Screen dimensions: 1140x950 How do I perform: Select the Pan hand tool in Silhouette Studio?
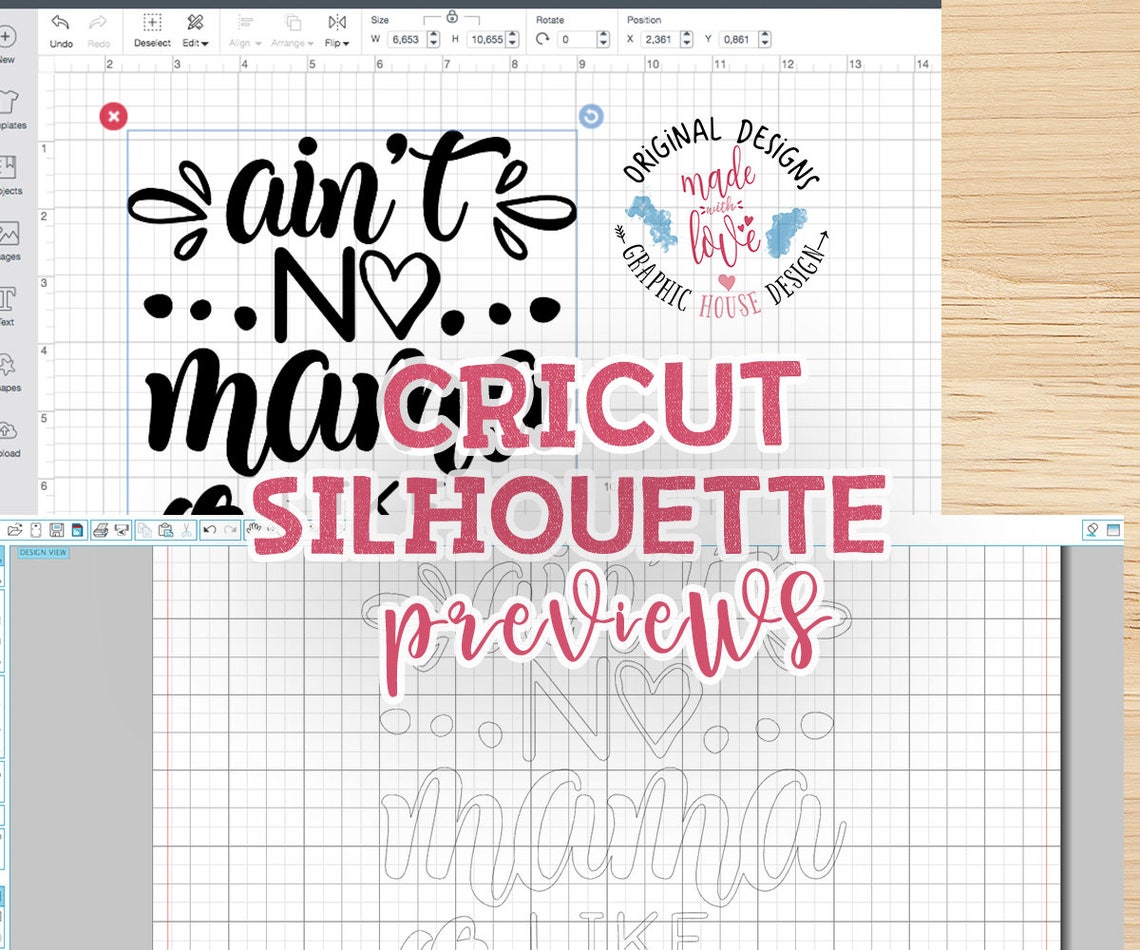252,529
